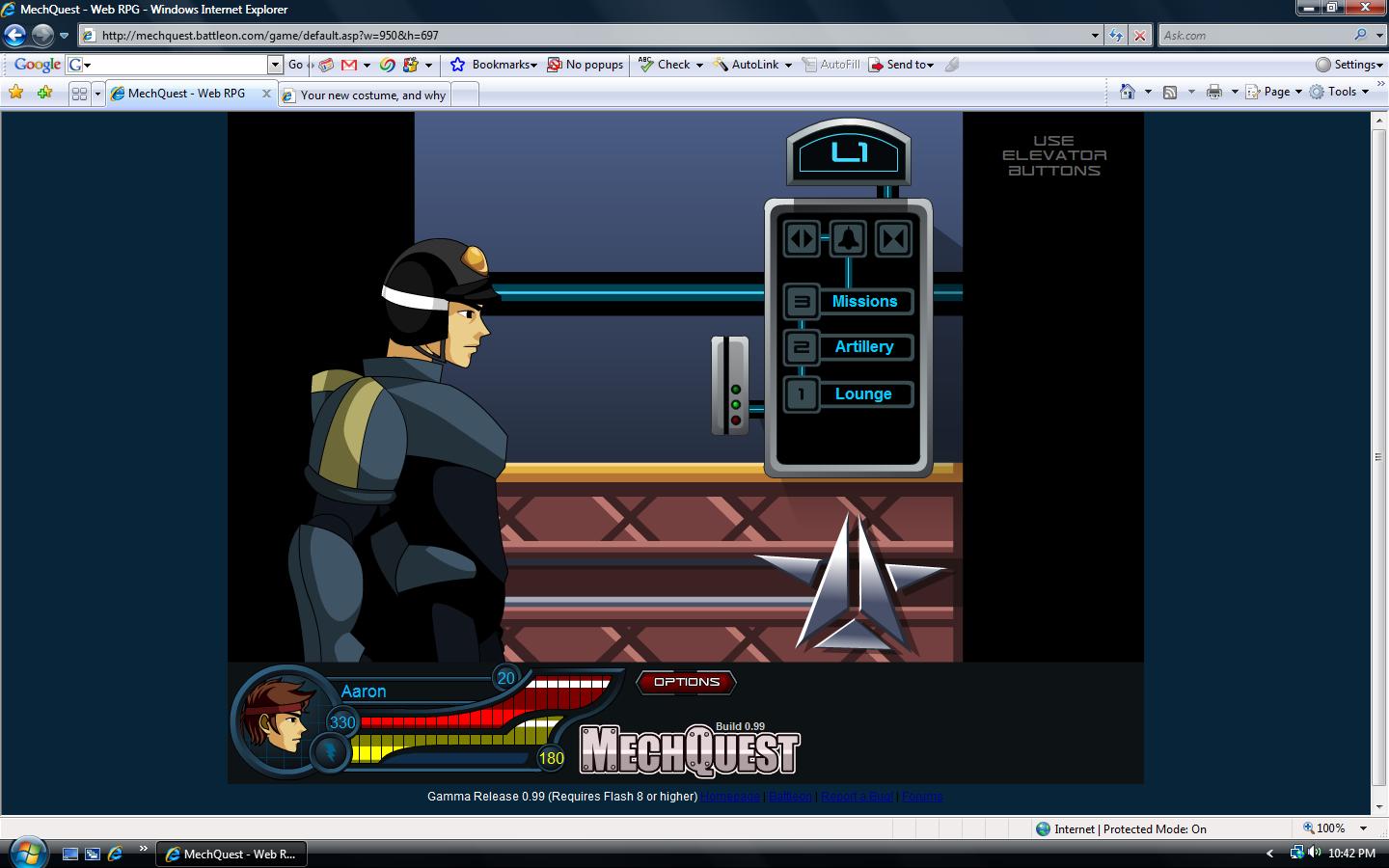Image resolution: width=1389 pixels, height=868 pixels.
Task: Open the Battleon link
Action: 790,797
